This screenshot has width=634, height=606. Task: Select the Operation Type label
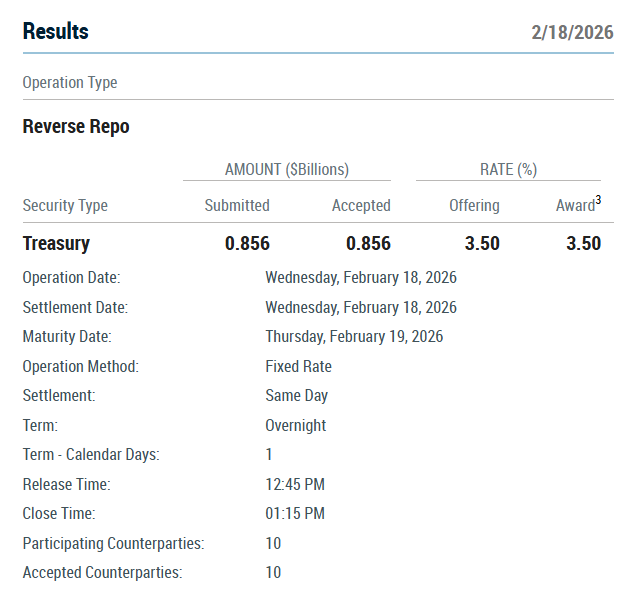point(70,82)
